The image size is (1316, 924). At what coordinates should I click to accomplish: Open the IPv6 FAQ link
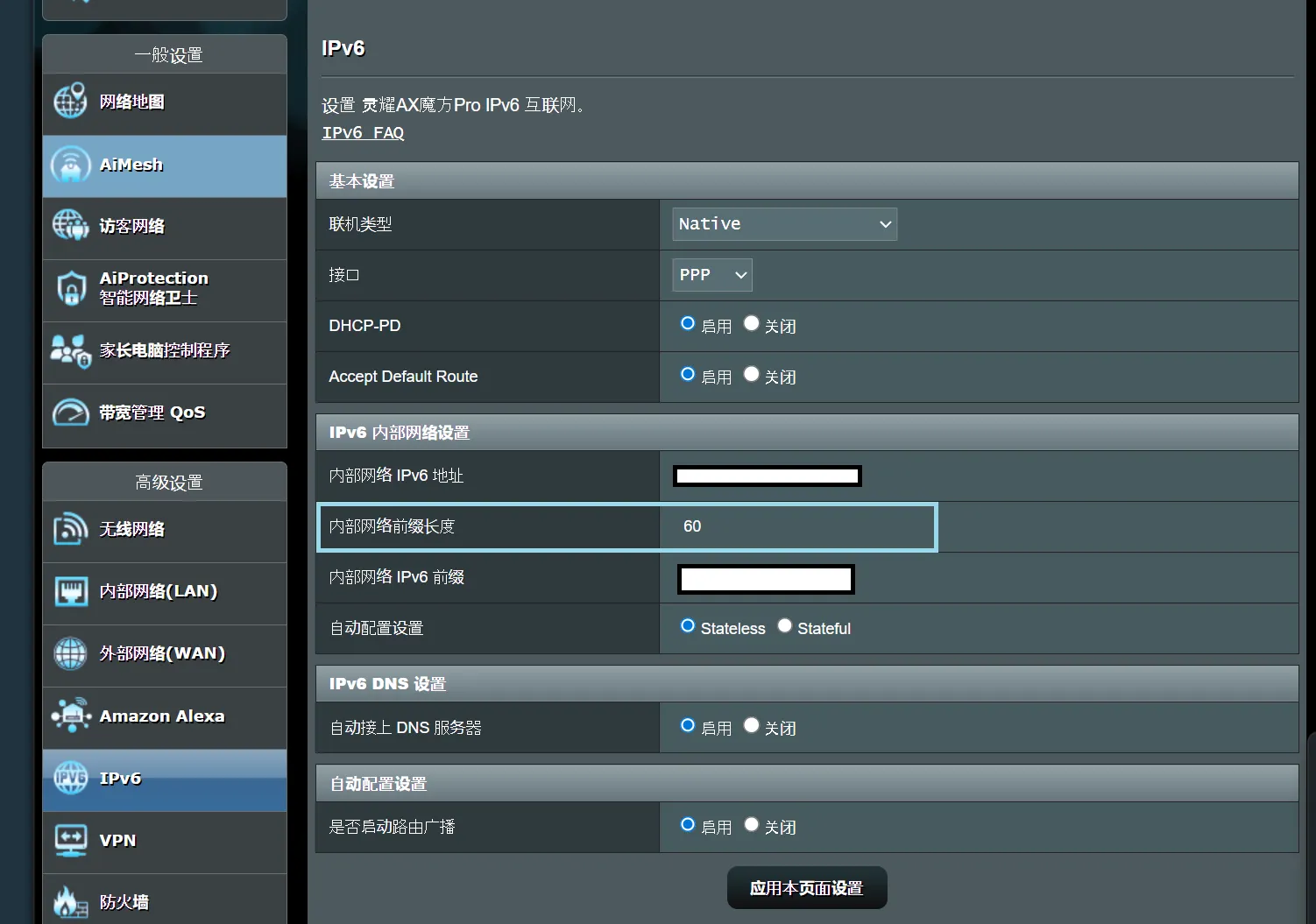click(363, 133)
